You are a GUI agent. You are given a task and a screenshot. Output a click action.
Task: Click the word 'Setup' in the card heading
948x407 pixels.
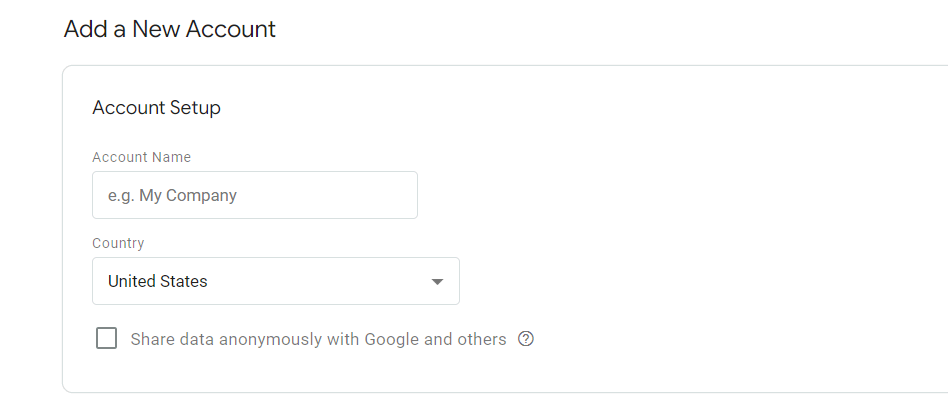pyautogui.click(x=196, y=108)
